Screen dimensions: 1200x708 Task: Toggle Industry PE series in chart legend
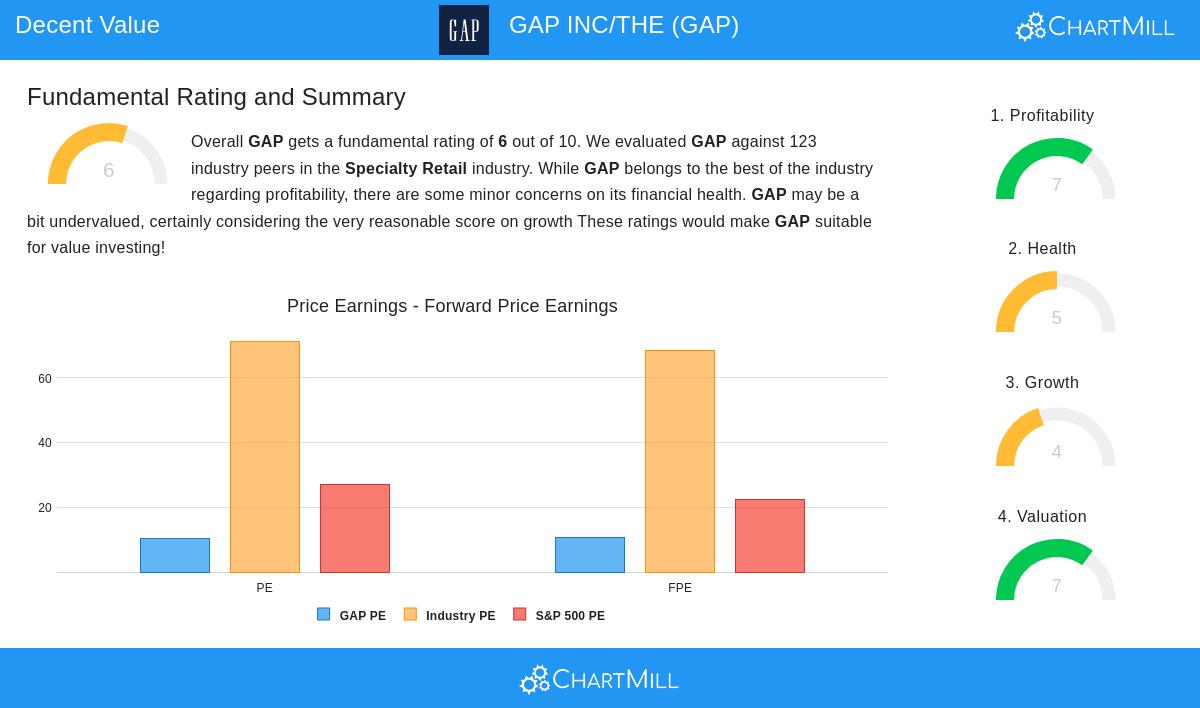click(x=450, y=616)
